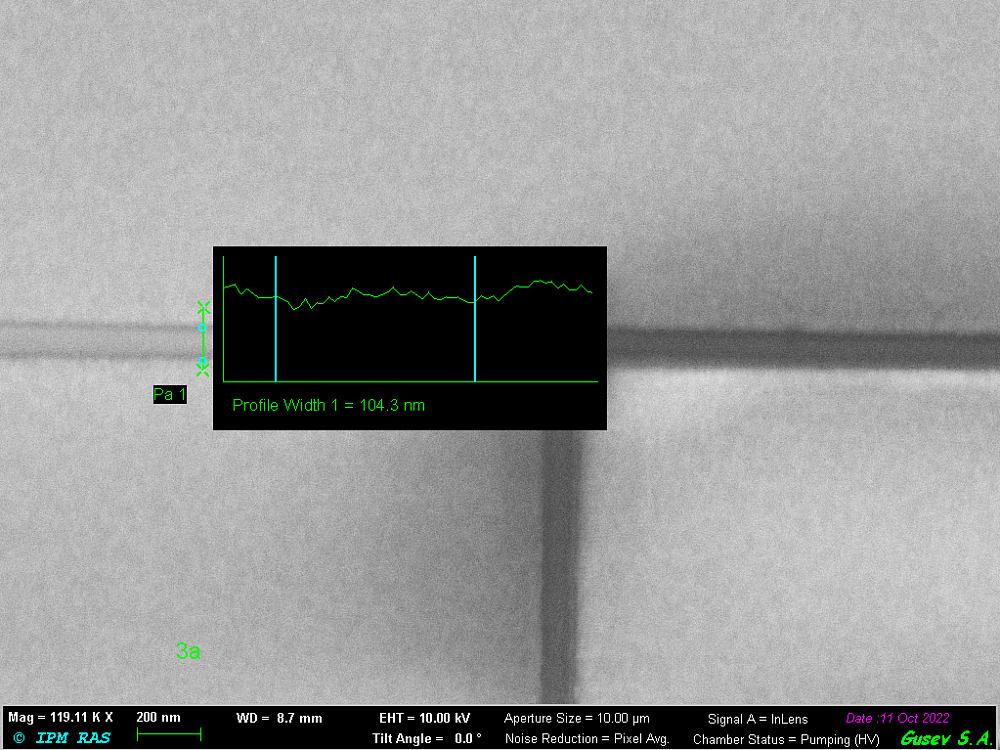Screen dimensions: 1000x750
Task: Click the Profile Width 1 = 104.3 nm readout
Action: point(328,405)
